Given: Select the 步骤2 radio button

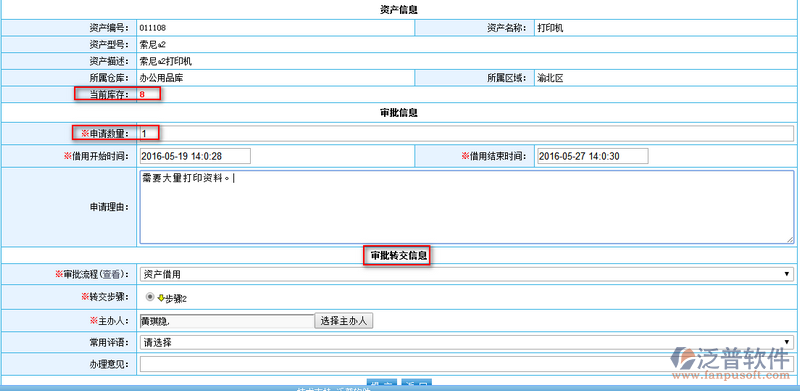Looking at the screenshot, I should [149, 297].
